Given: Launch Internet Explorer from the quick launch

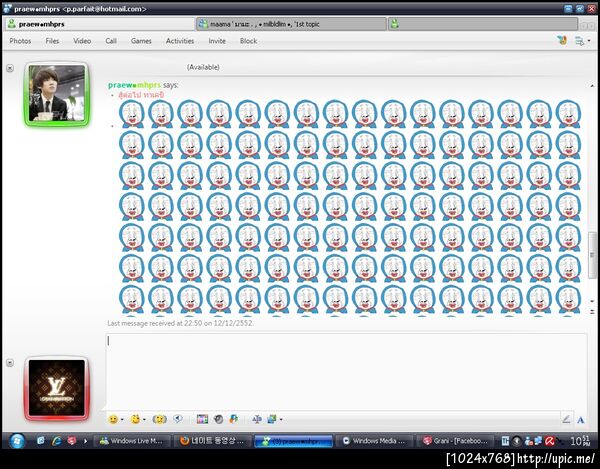Looking at the screenshot, I should pos(56,441).
